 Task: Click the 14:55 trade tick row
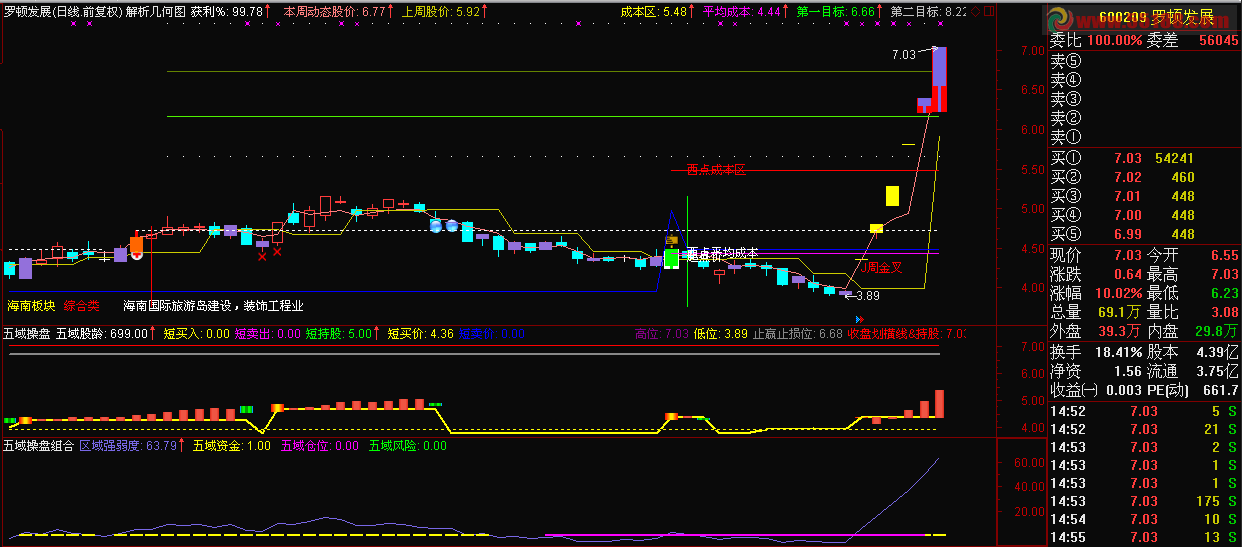coord(1145,538)
